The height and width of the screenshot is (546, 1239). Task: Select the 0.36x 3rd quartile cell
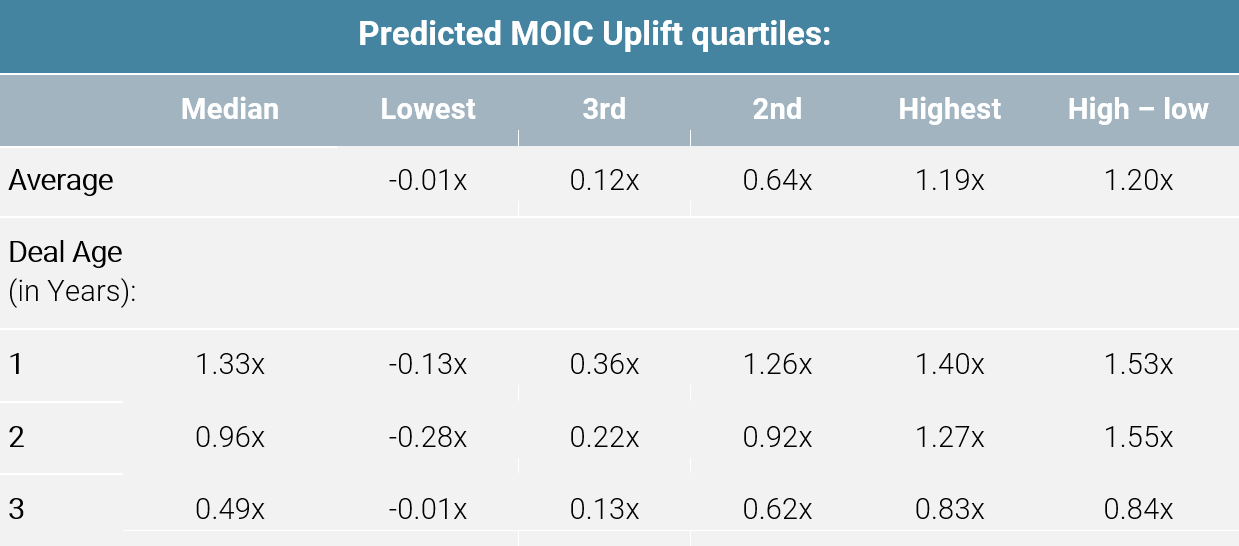pos(604,365)
